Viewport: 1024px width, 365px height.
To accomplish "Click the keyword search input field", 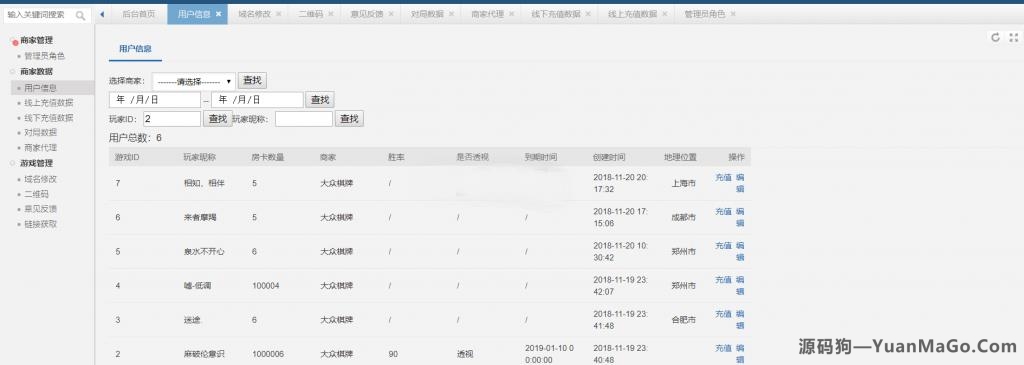I will 39,15.
